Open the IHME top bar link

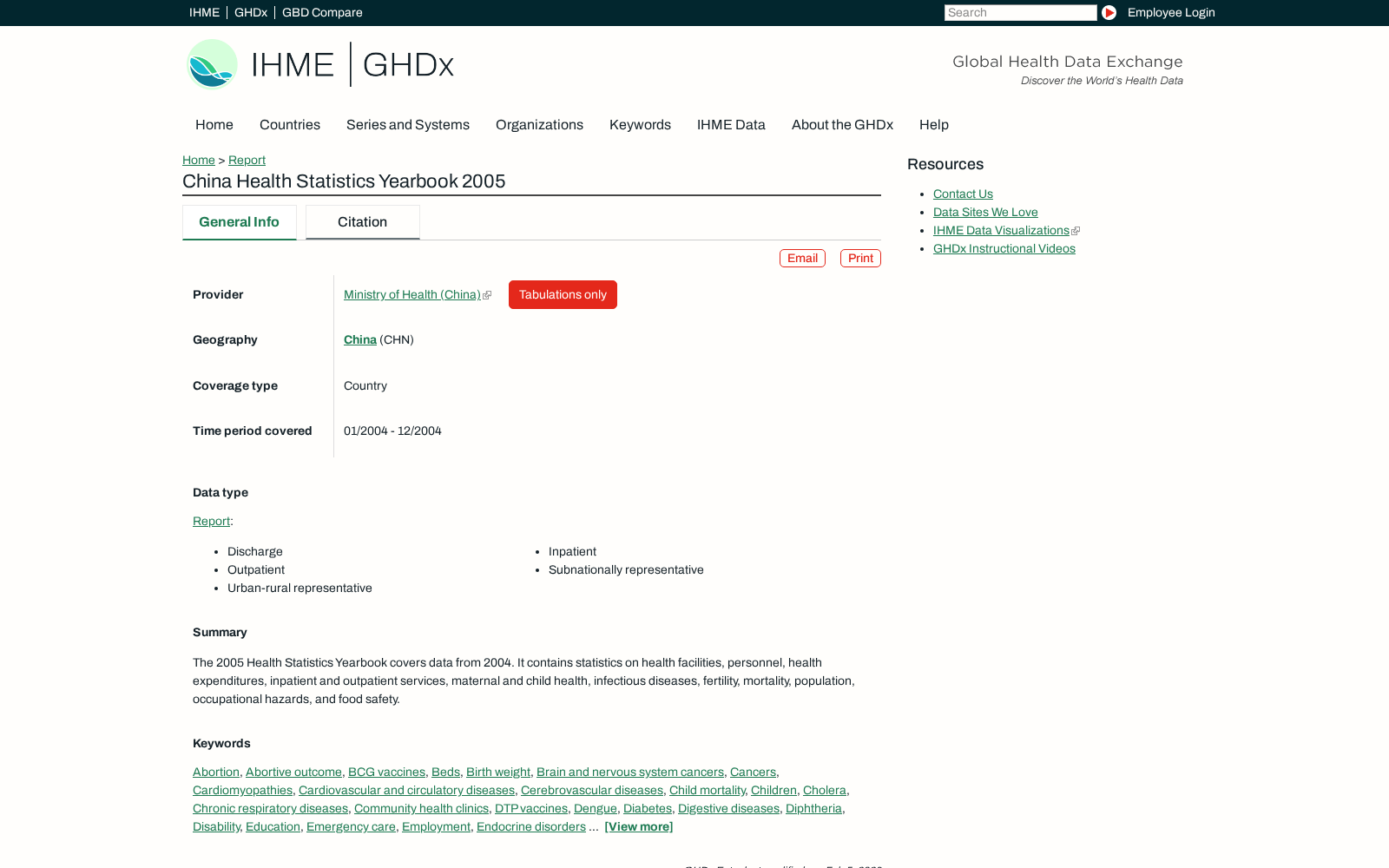tap(204, 12)
